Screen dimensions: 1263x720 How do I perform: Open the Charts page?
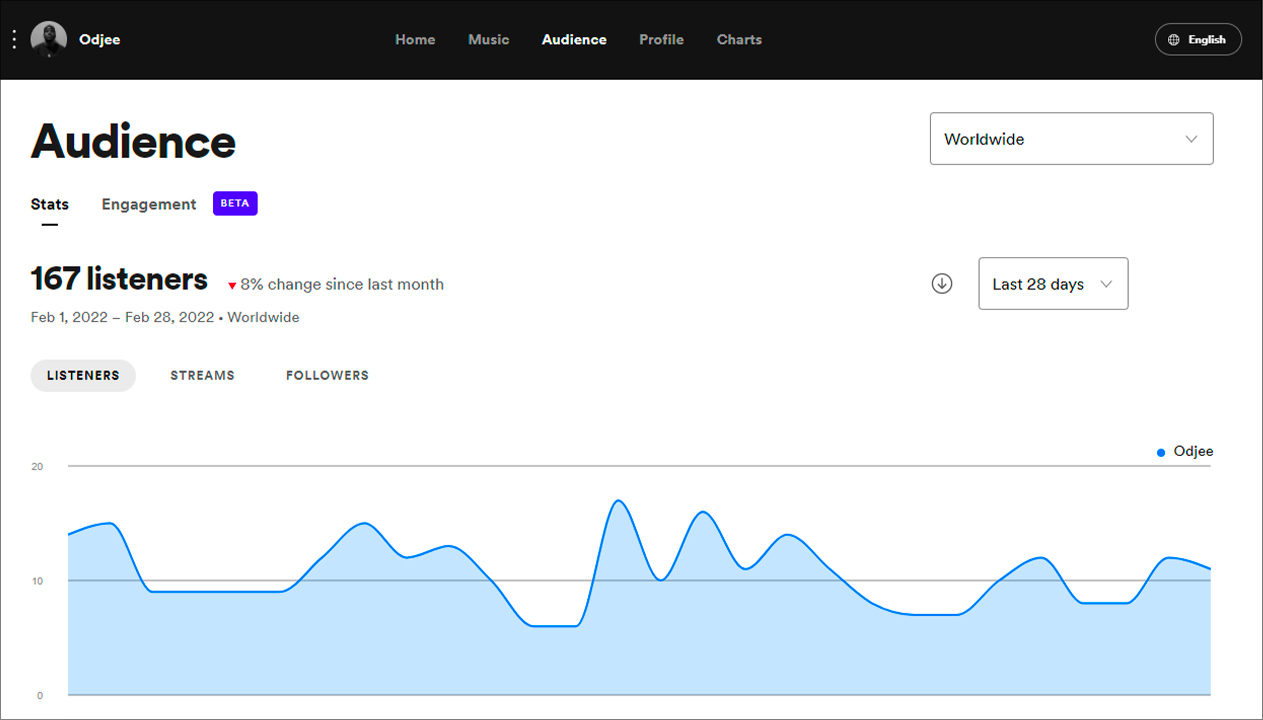coord(739,40)
